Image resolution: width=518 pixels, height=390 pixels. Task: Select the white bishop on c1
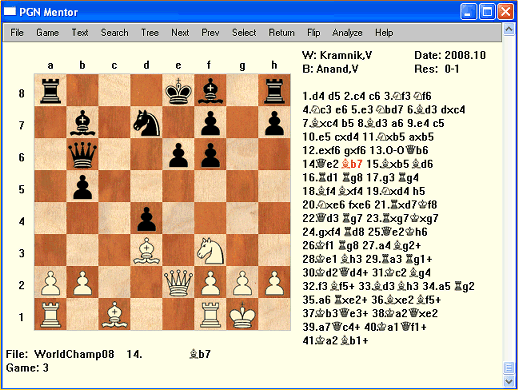(114, 314)
